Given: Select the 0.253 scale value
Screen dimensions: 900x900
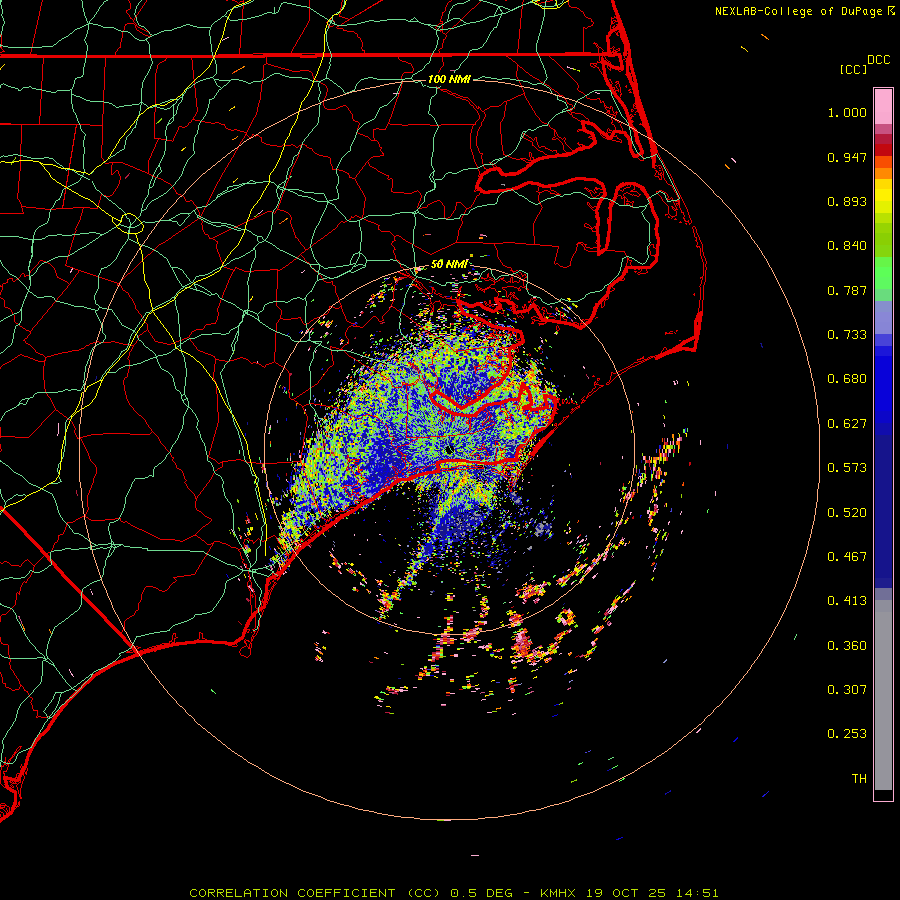Looking at the screenshot, I should [x=847, y=734].
